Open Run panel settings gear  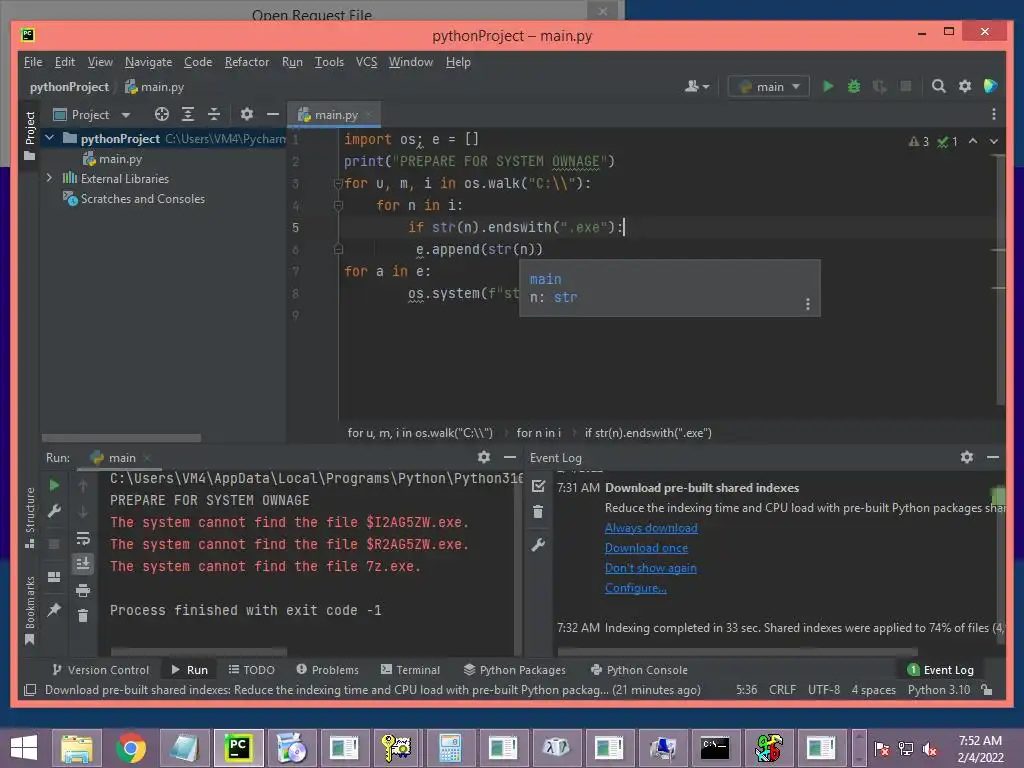coord(483,457)
